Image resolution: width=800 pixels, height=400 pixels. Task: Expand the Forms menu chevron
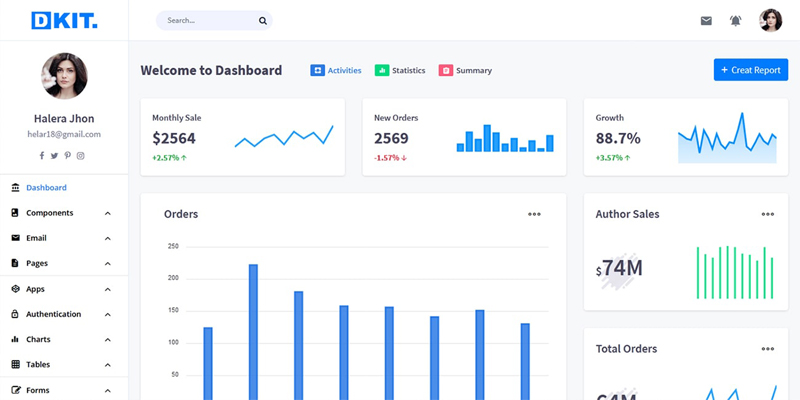click(108, 390)
